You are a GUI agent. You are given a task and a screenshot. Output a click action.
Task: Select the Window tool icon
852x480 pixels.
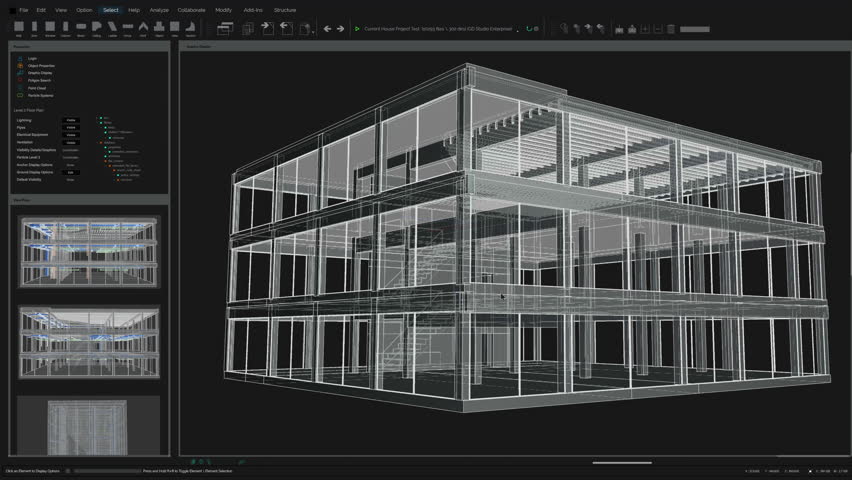coord(50,26)
